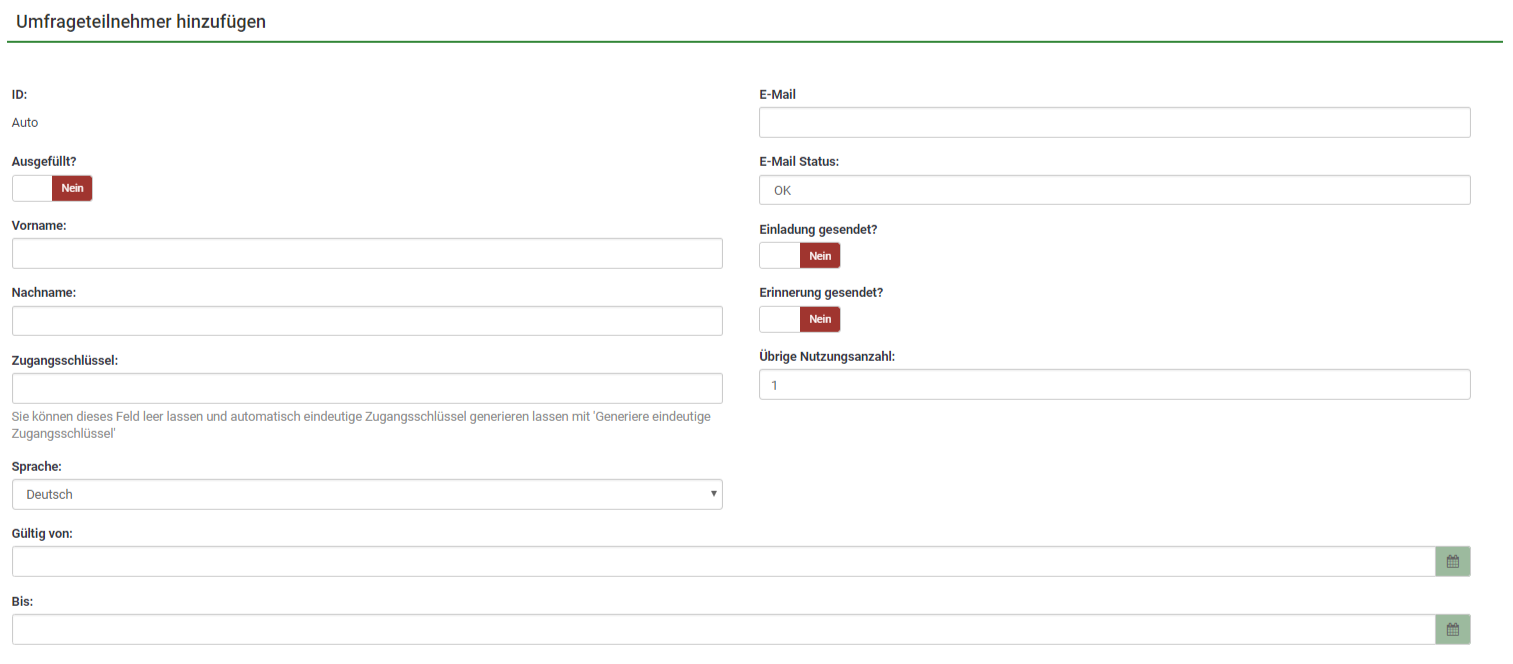Focus the E-Mail Status field containing OK
This screenshot has height=664, width=1513.
point(1114,190)
